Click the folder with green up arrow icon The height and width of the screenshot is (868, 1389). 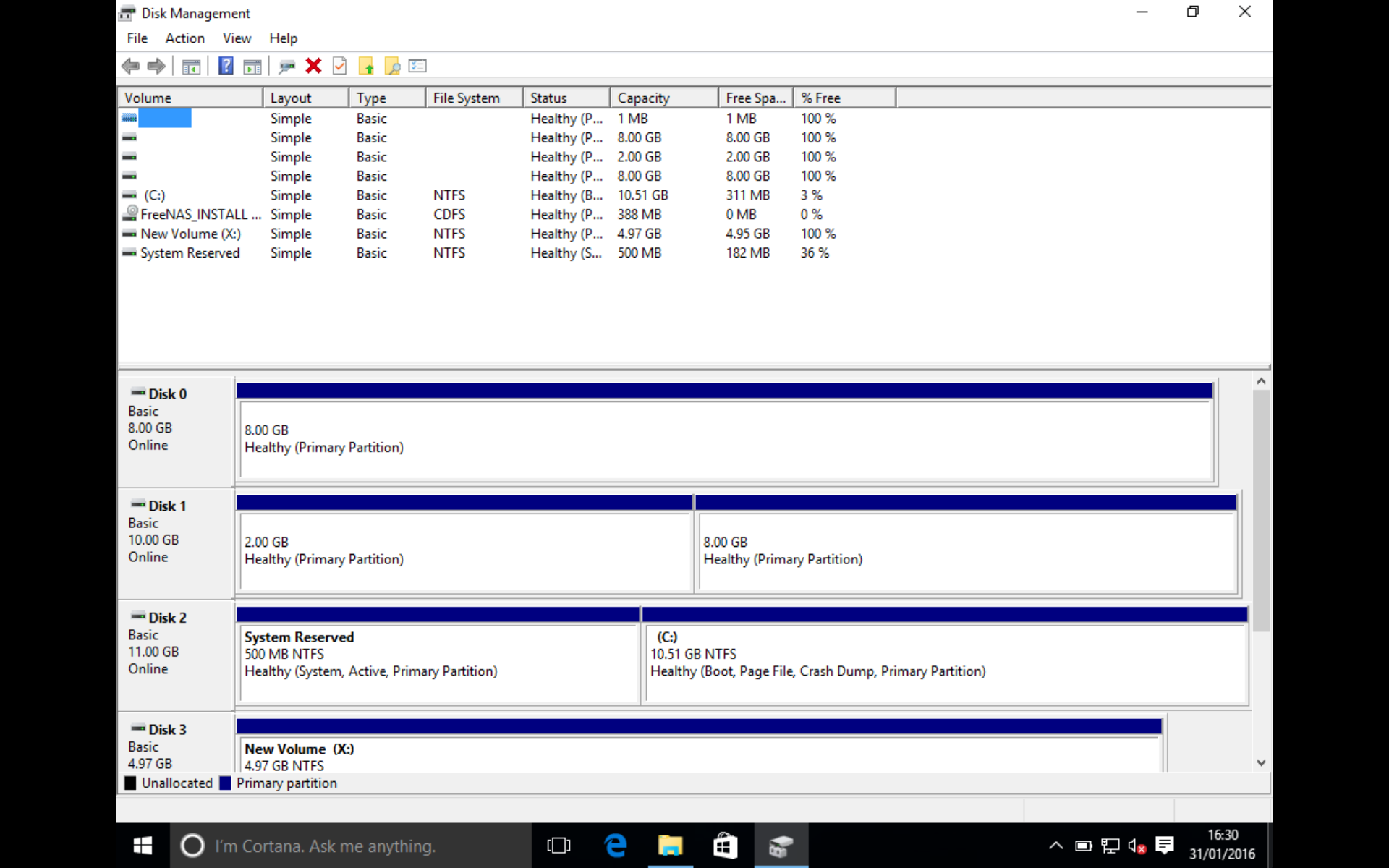pos(366,67)
